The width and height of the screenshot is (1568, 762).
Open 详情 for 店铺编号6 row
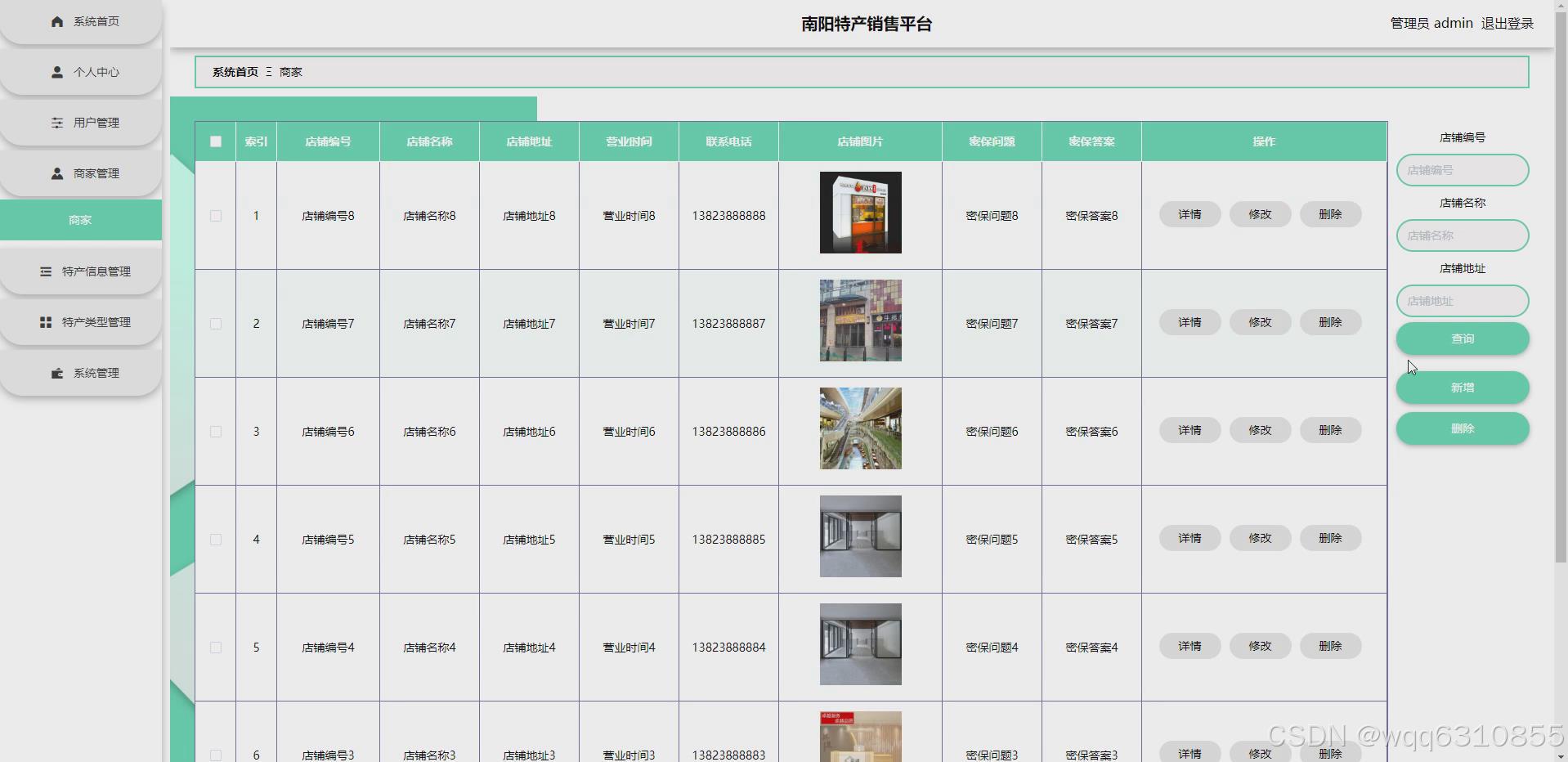coord(1190,430)
